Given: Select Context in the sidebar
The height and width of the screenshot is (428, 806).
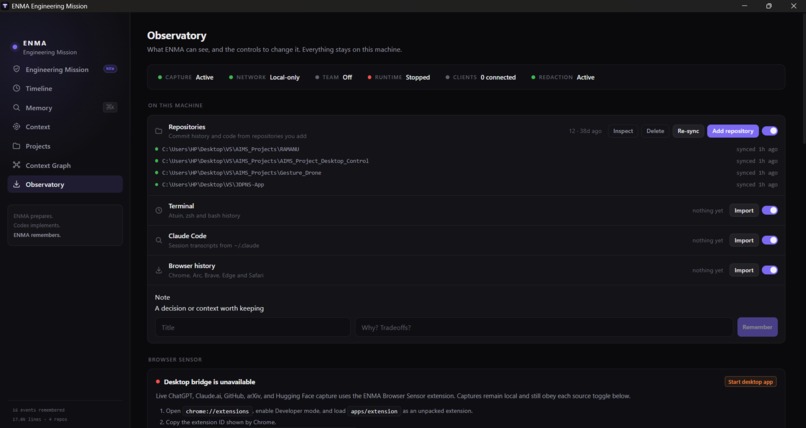Looking at the screenshot, I should tap(65, 127).
